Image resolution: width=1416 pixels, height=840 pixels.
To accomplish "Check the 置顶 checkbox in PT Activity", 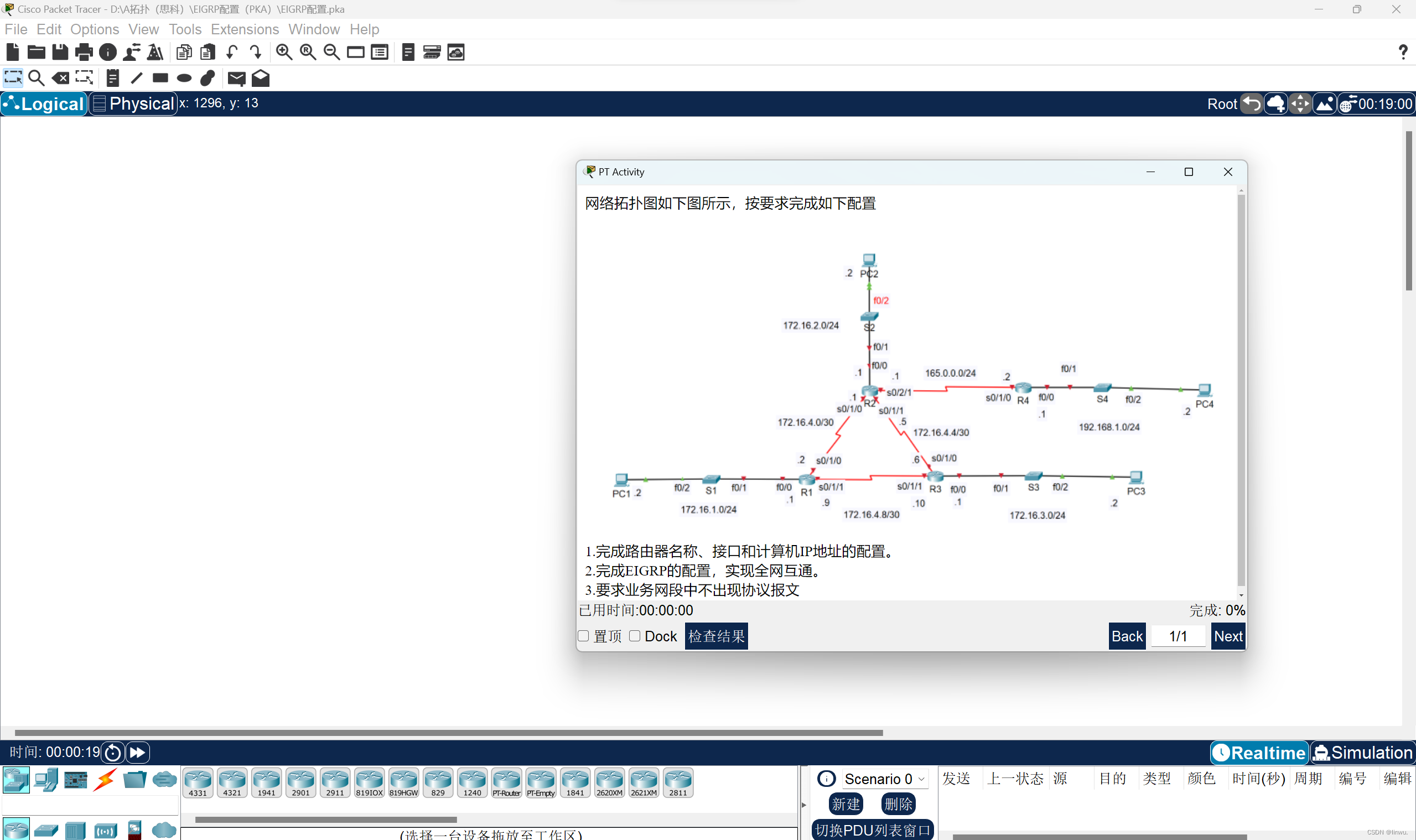I will pos(583,636).
